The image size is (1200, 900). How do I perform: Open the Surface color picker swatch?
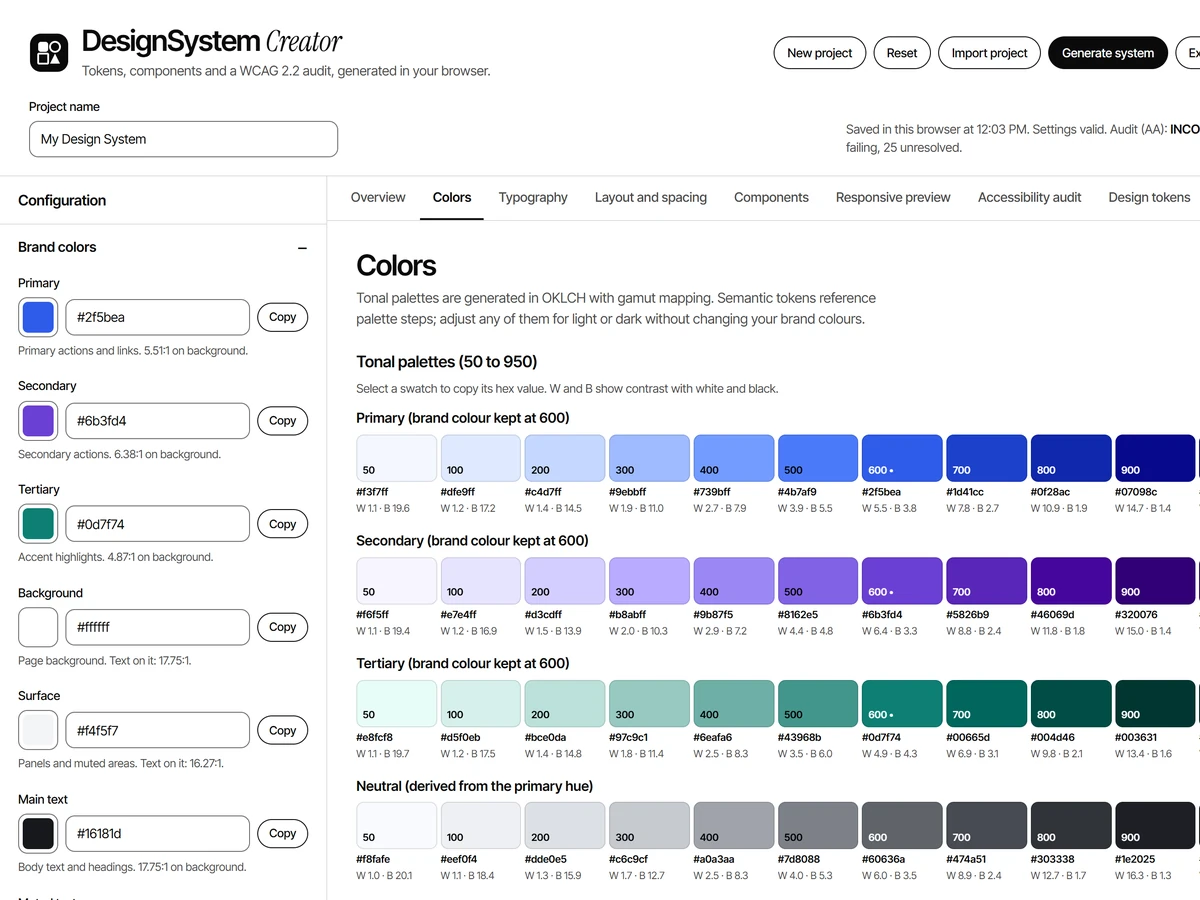click(x=38, y=730)
